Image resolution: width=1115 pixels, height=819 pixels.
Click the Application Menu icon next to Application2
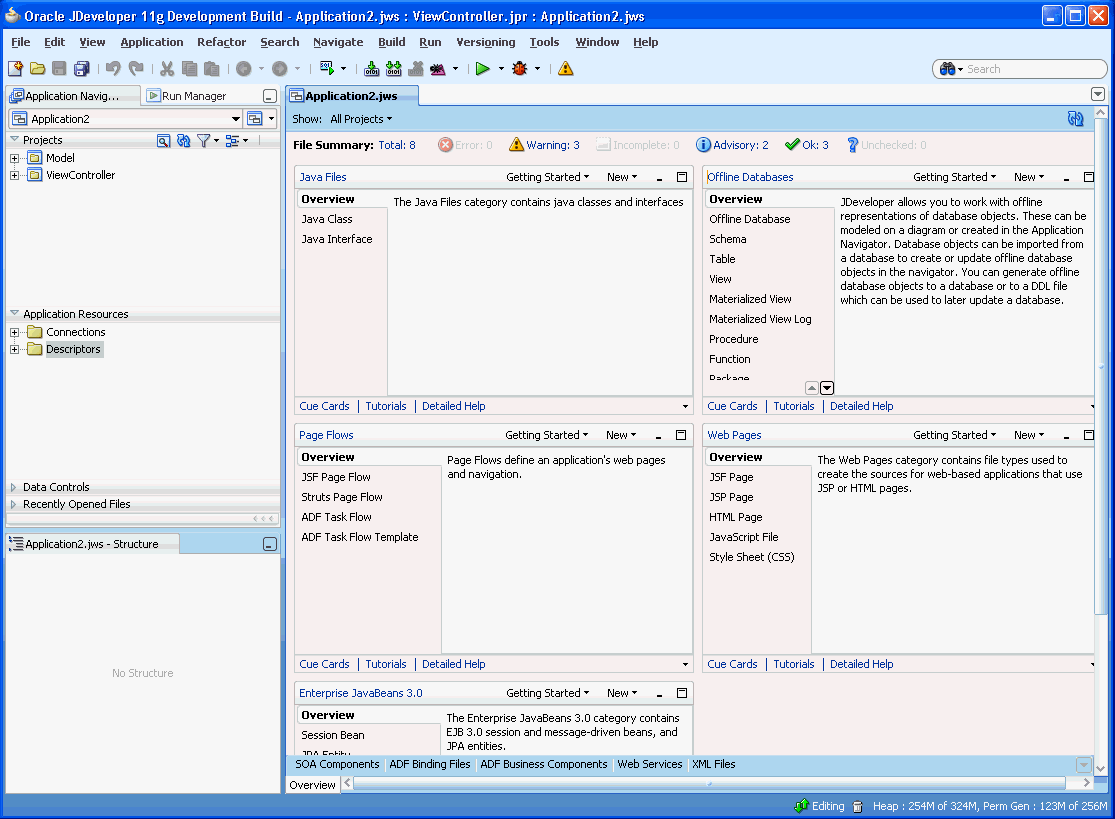point(255,119)
